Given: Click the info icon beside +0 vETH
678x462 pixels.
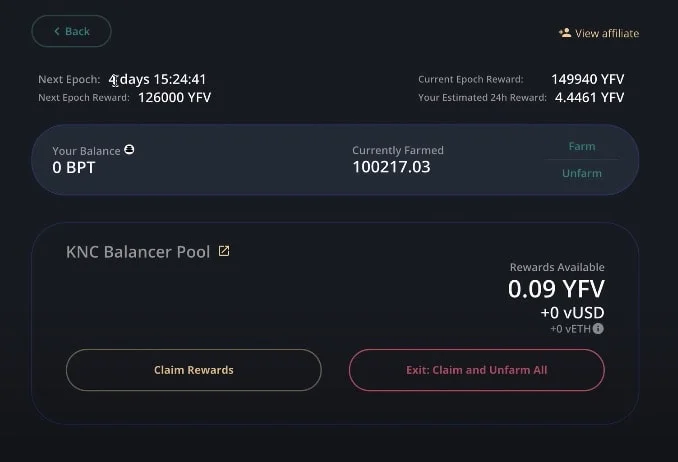Looking at the screenshot, I should click(598, 328).
